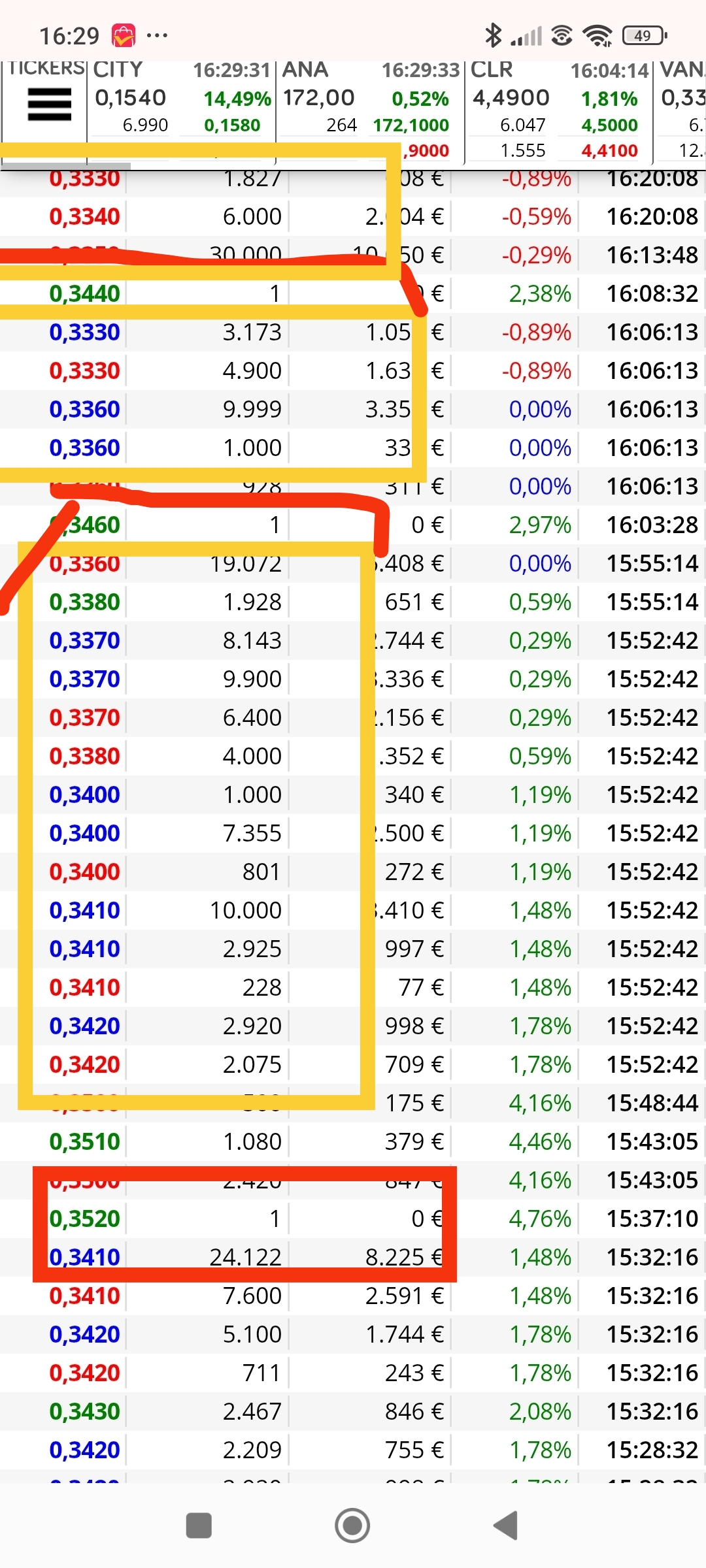Tap CLR's price 4,4900

point(511,98)
